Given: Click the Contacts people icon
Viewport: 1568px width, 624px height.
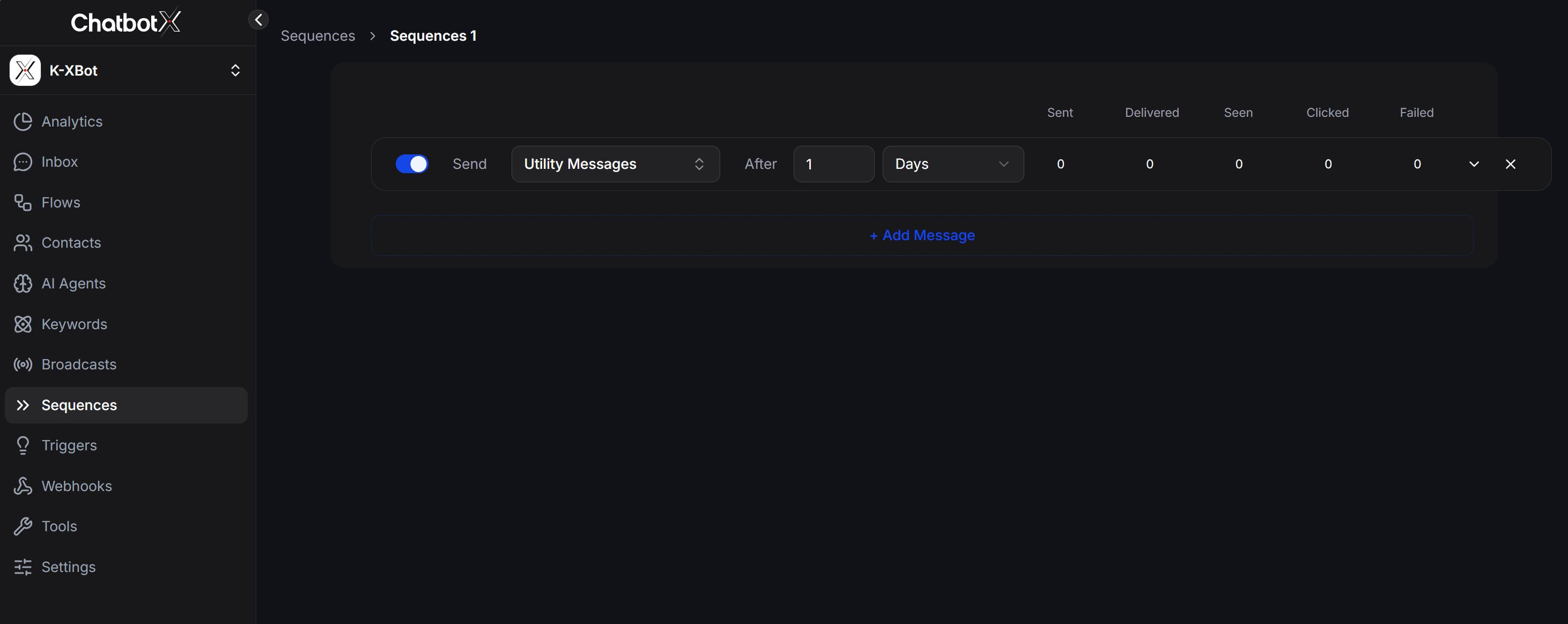Looking at the screenshot, I should click(23, 243).
